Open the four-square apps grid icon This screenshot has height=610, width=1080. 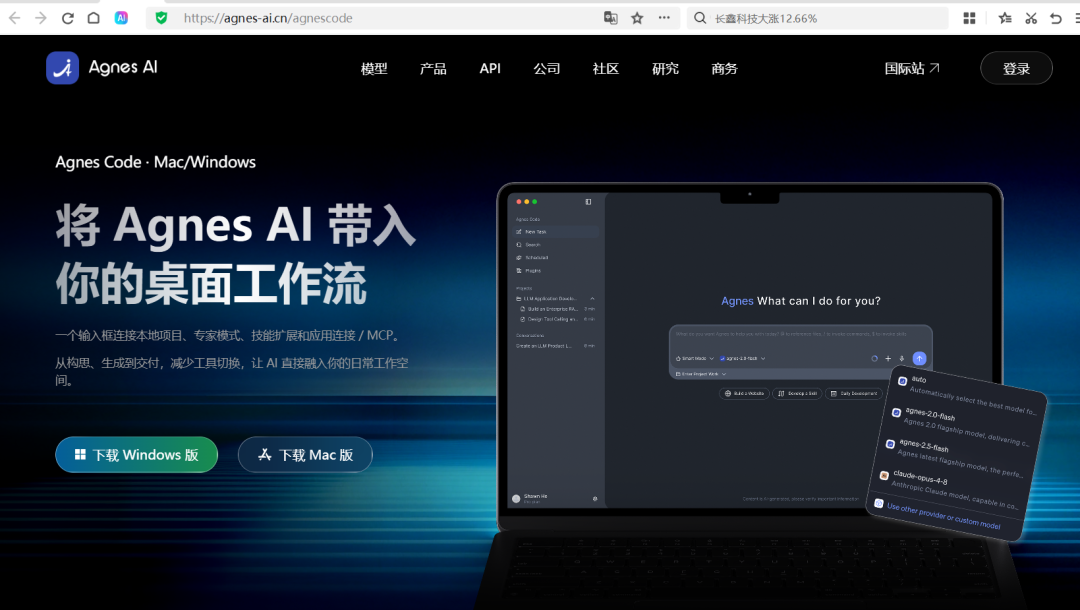969,18
